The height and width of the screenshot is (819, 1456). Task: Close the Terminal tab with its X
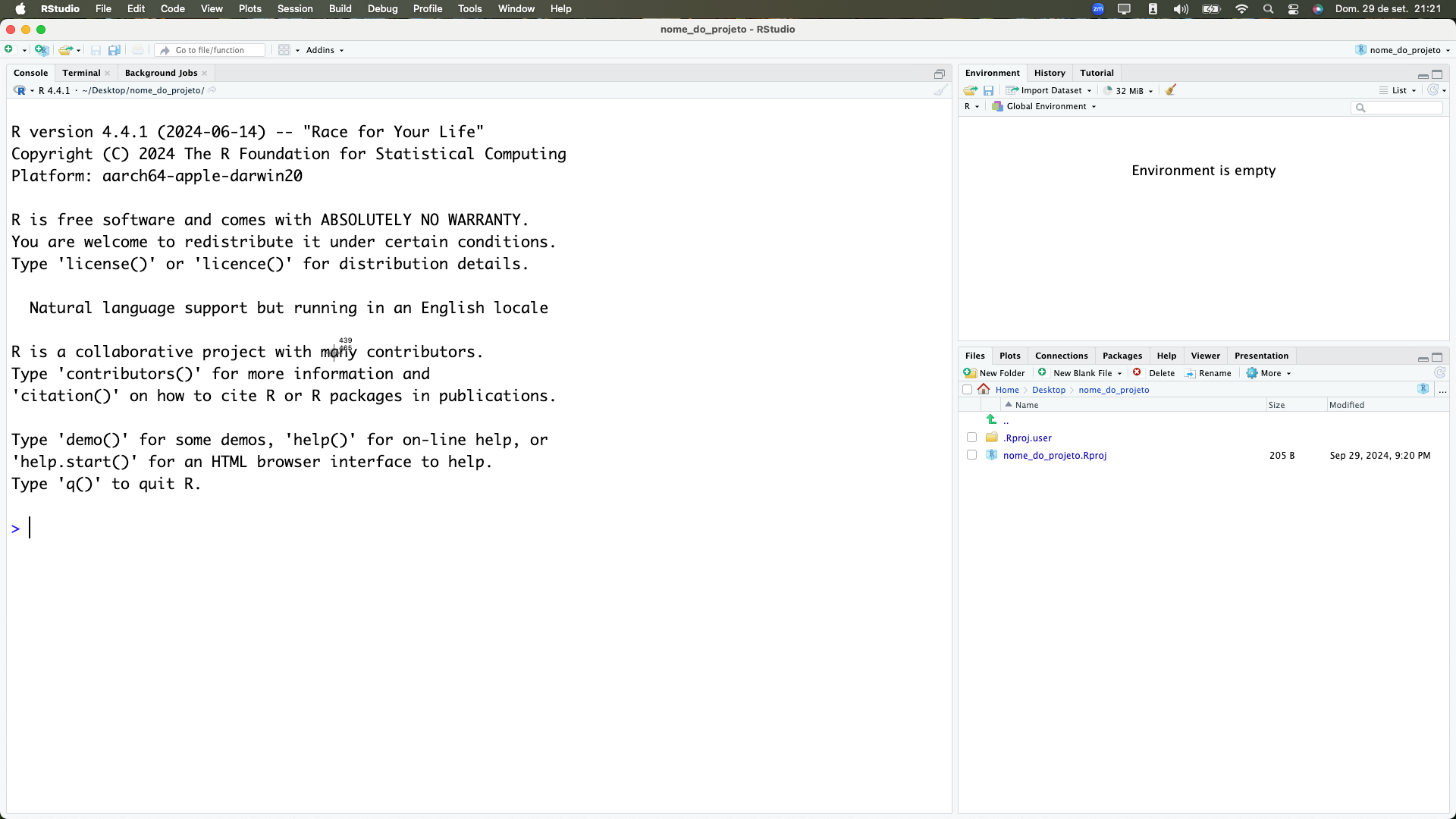click(108, 74)
